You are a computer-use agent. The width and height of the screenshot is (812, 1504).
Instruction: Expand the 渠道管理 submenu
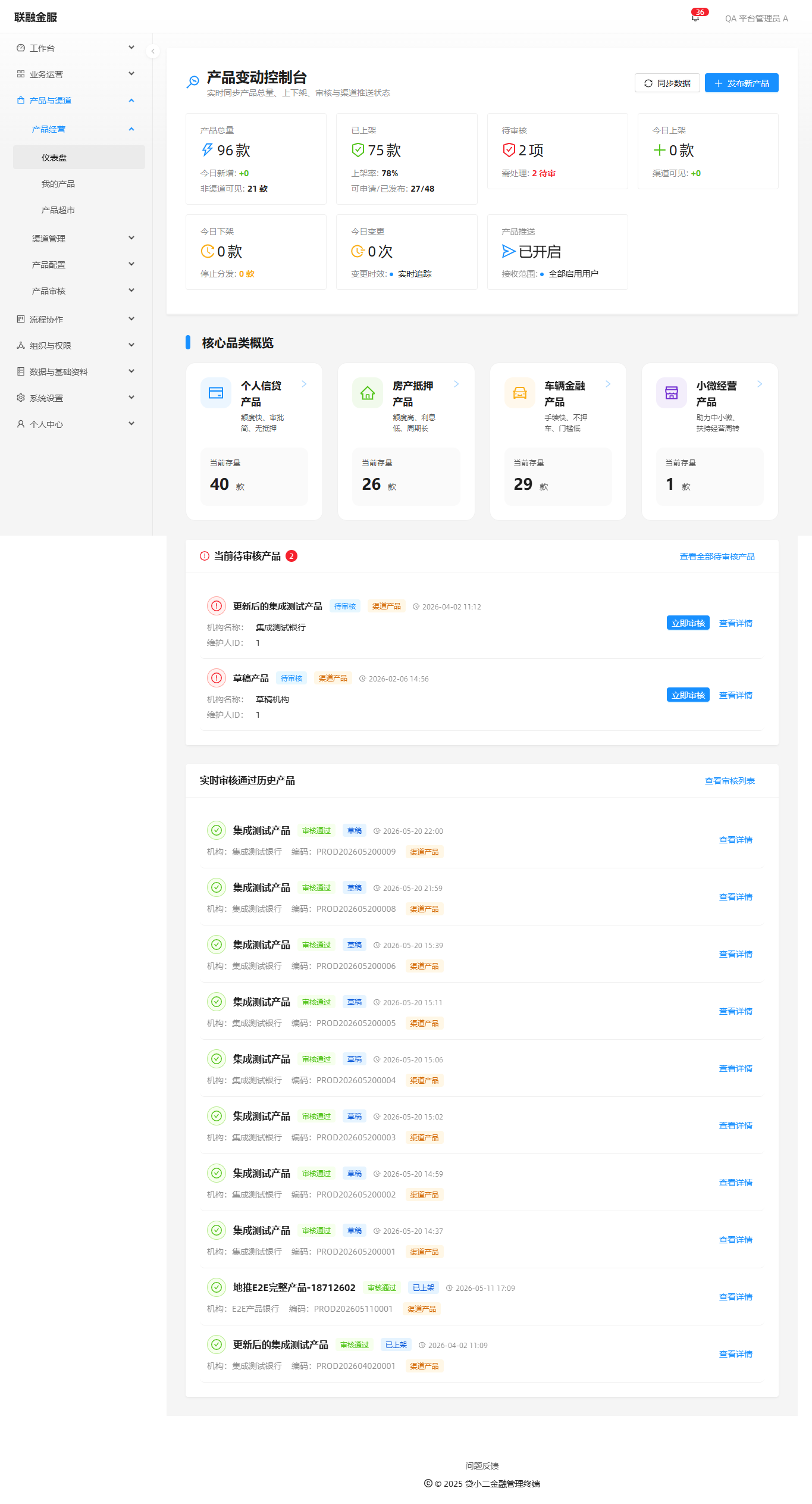[x=79, y=238]
